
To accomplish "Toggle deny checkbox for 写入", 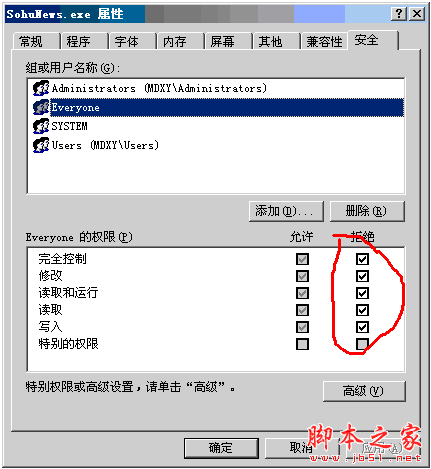I will 362,327.
